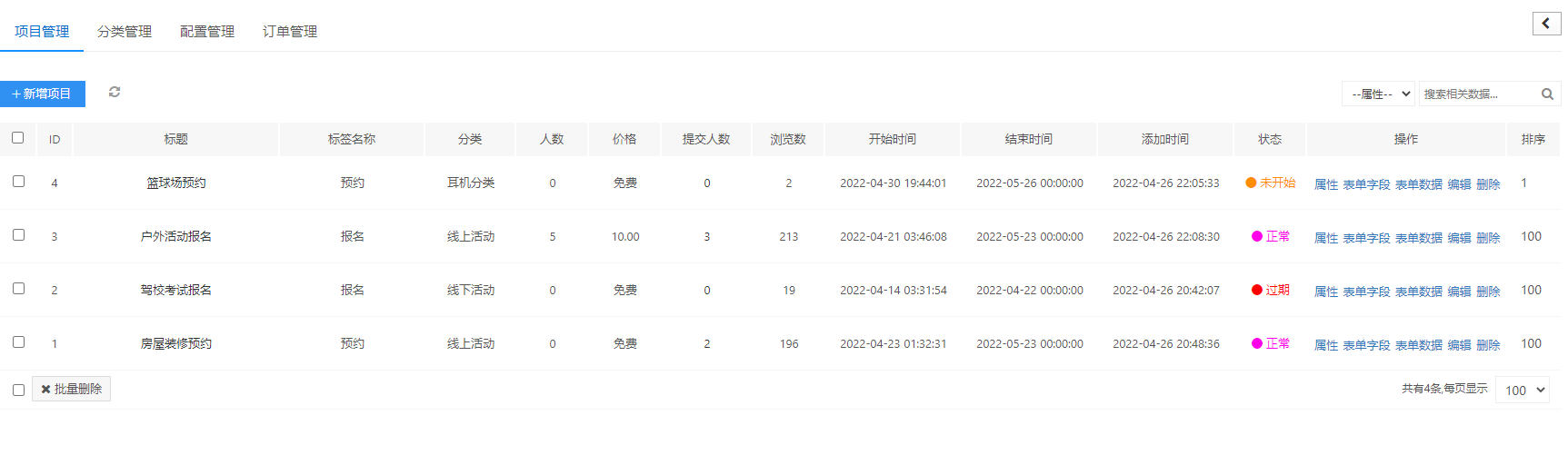Open 表单数据 for 篮球场预约 row

1419,184
